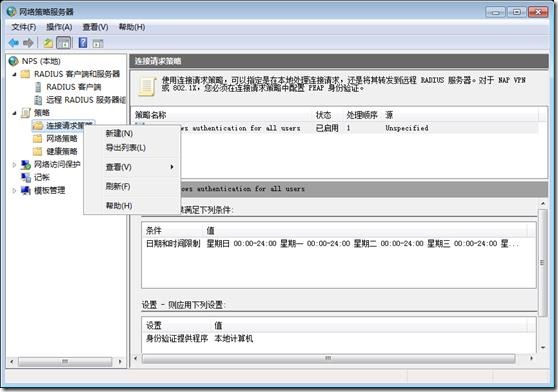Click the details pane vertical scrollbar thumb

click(x=543, y=263)
